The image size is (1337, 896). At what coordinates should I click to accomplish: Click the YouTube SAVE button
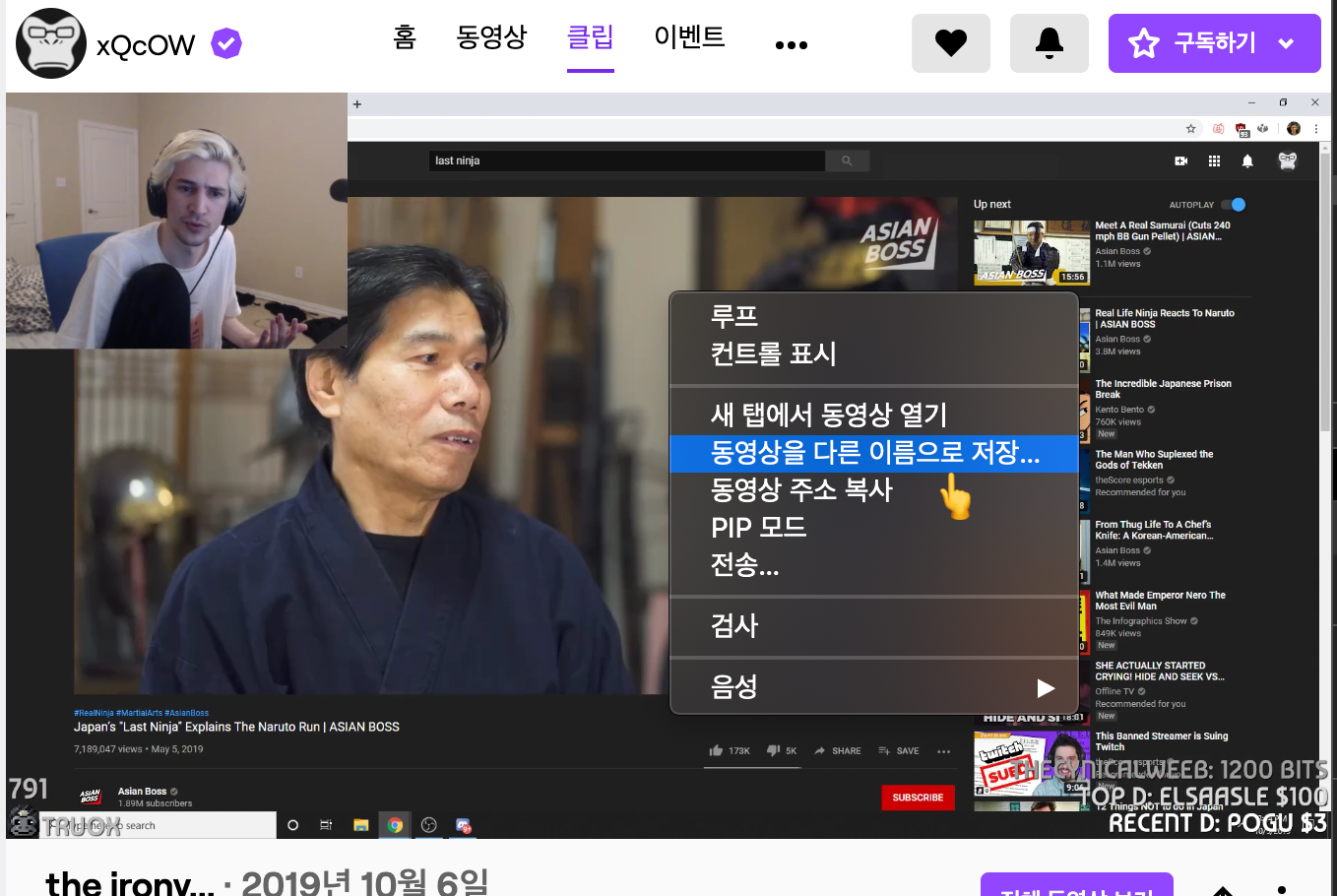click(x=898, y=750)
